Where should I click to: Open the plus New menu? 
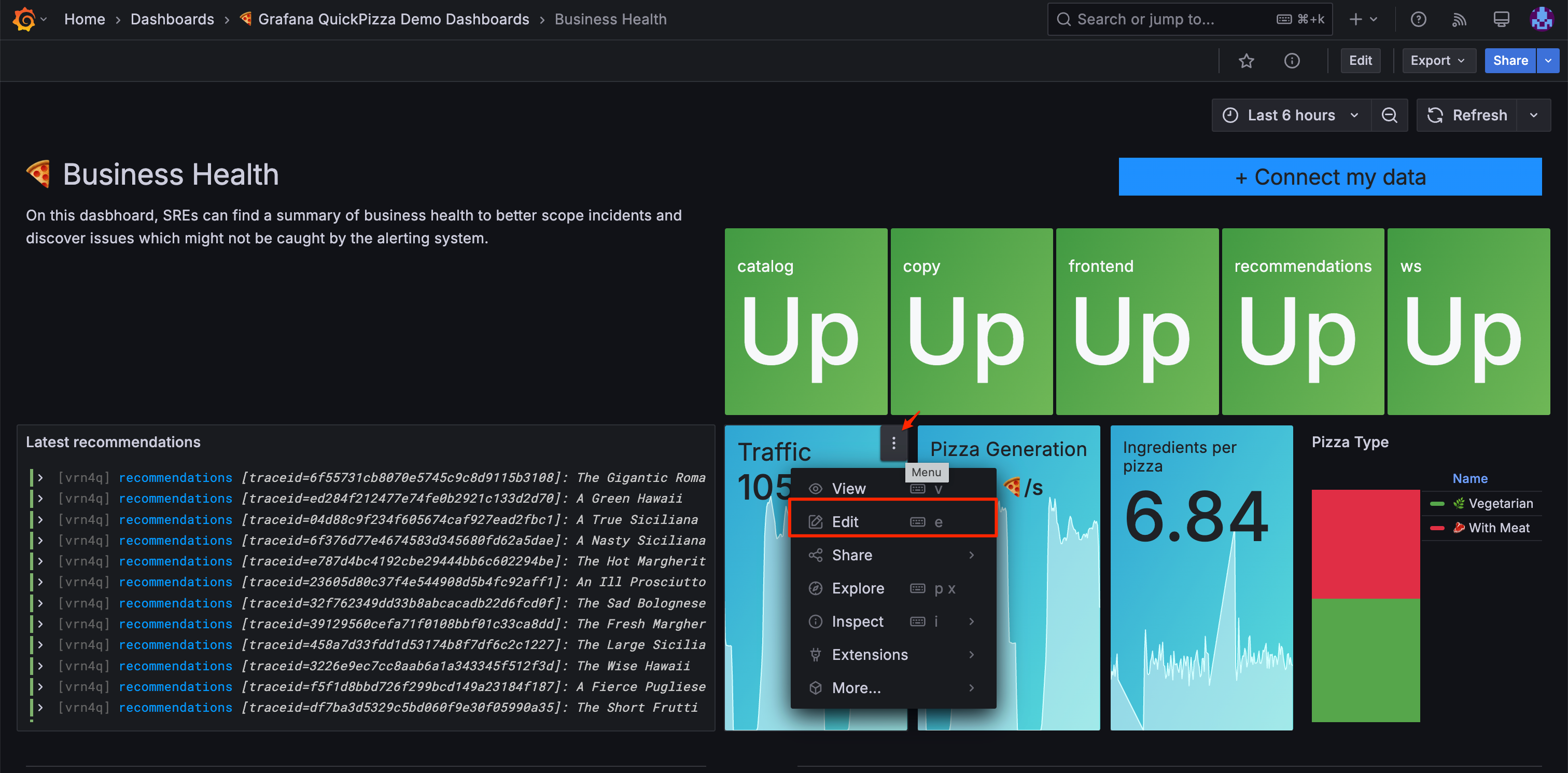coord(1363,20)
